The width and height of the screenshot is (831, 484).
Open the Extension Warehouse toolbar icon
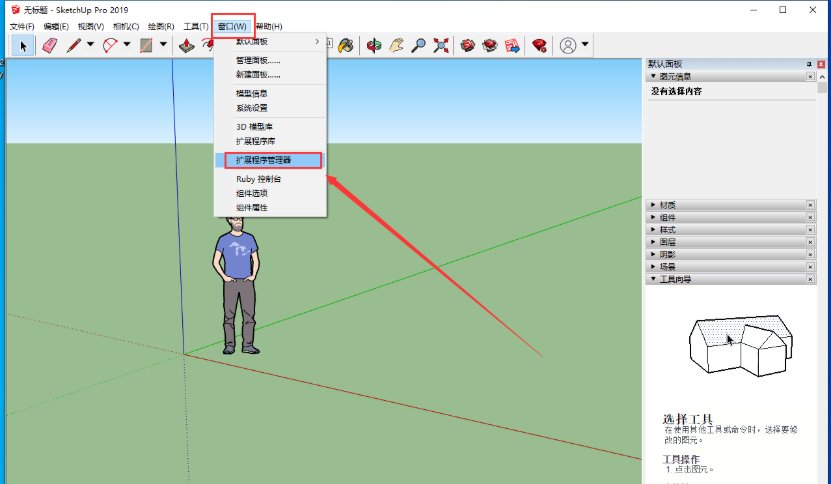tap(490, 46)
